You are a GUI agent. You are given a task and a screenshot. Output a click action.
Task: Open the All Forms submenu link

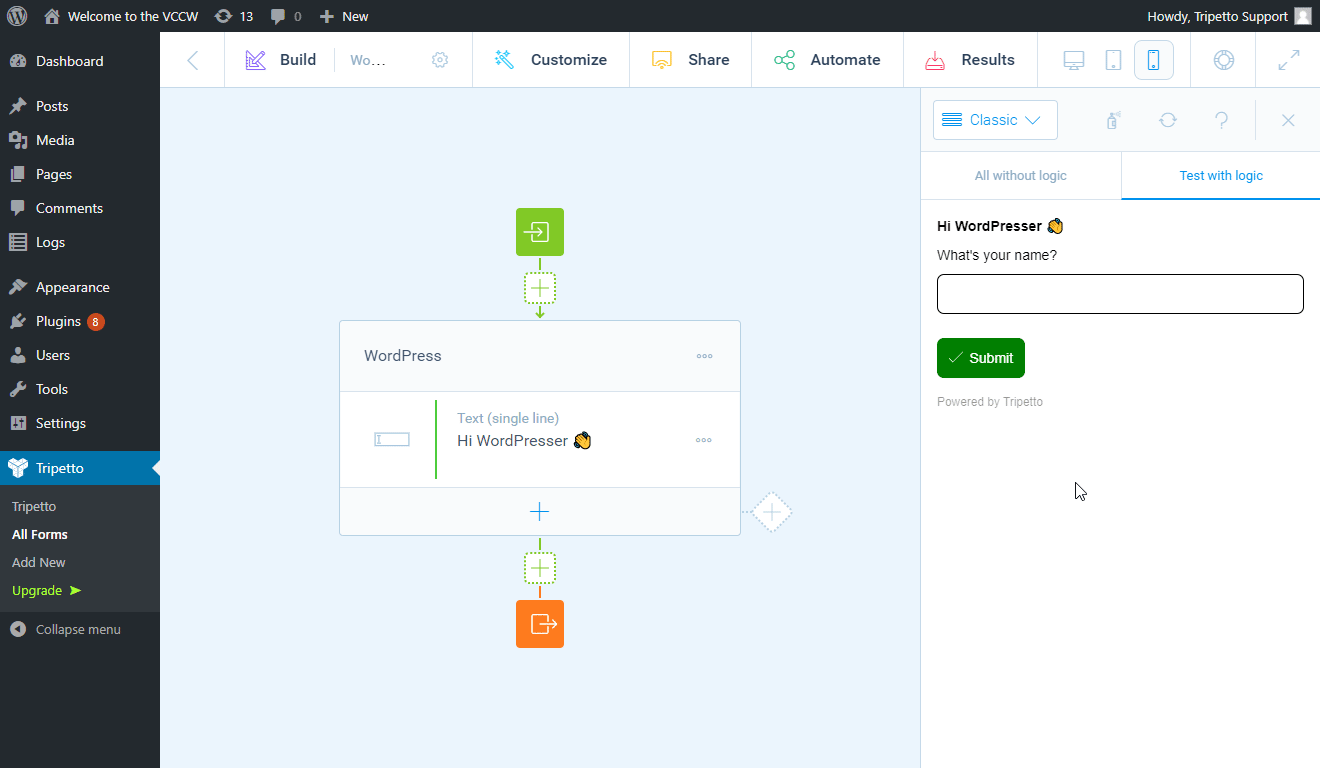(40, 534)
